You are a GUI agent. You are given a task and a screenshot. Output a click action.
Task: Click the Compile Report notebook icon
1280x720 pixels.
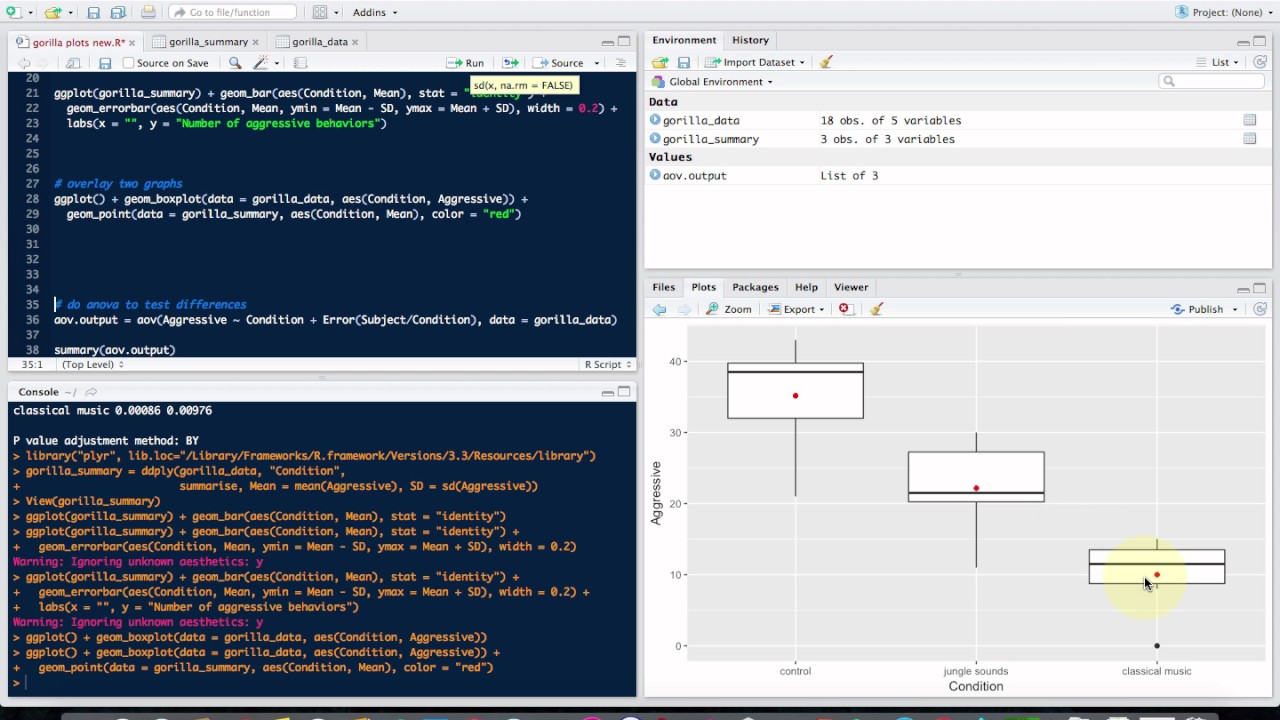300,63
